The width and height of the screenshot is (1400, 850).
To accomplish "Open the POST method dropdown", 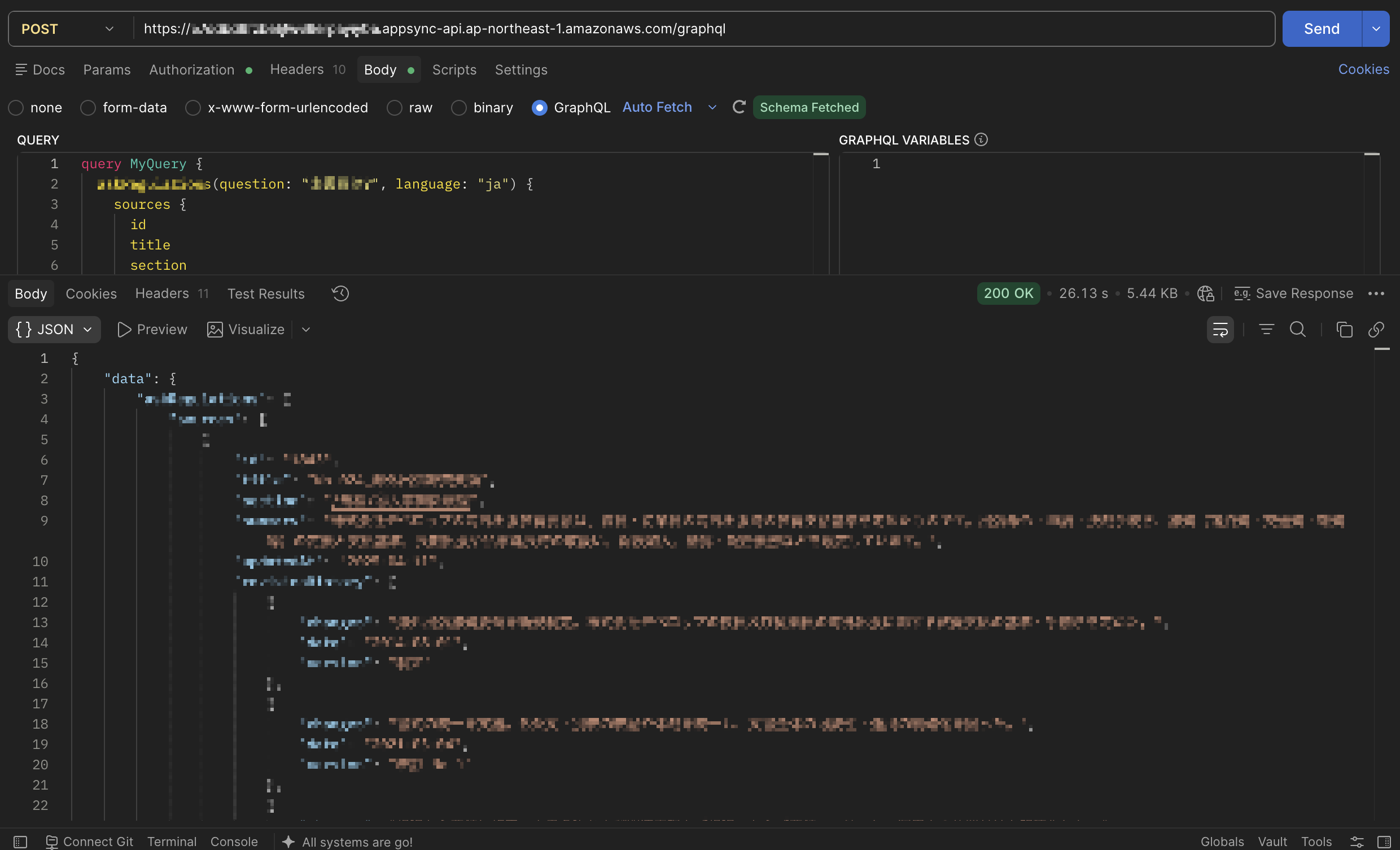I will (x=68, y=29).
